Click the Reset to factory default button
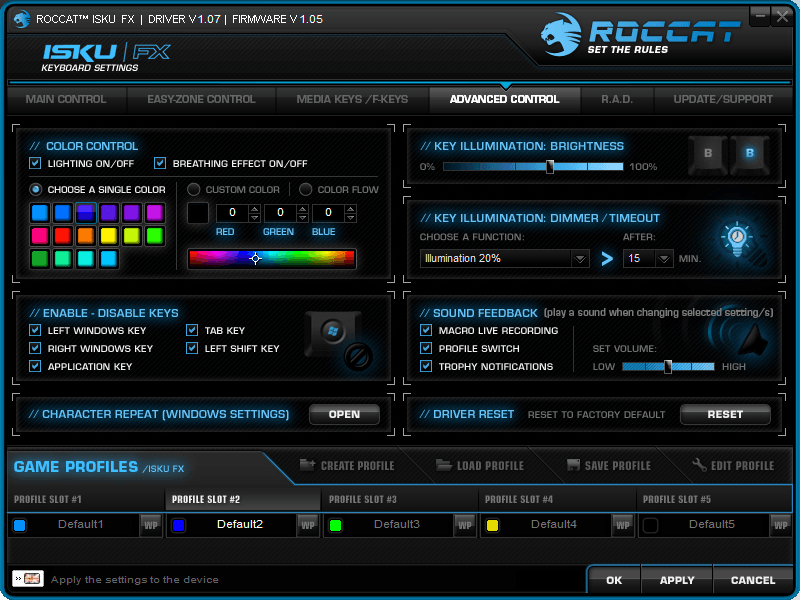The height and width of the screenshot is (600, 800). (725, 414)
